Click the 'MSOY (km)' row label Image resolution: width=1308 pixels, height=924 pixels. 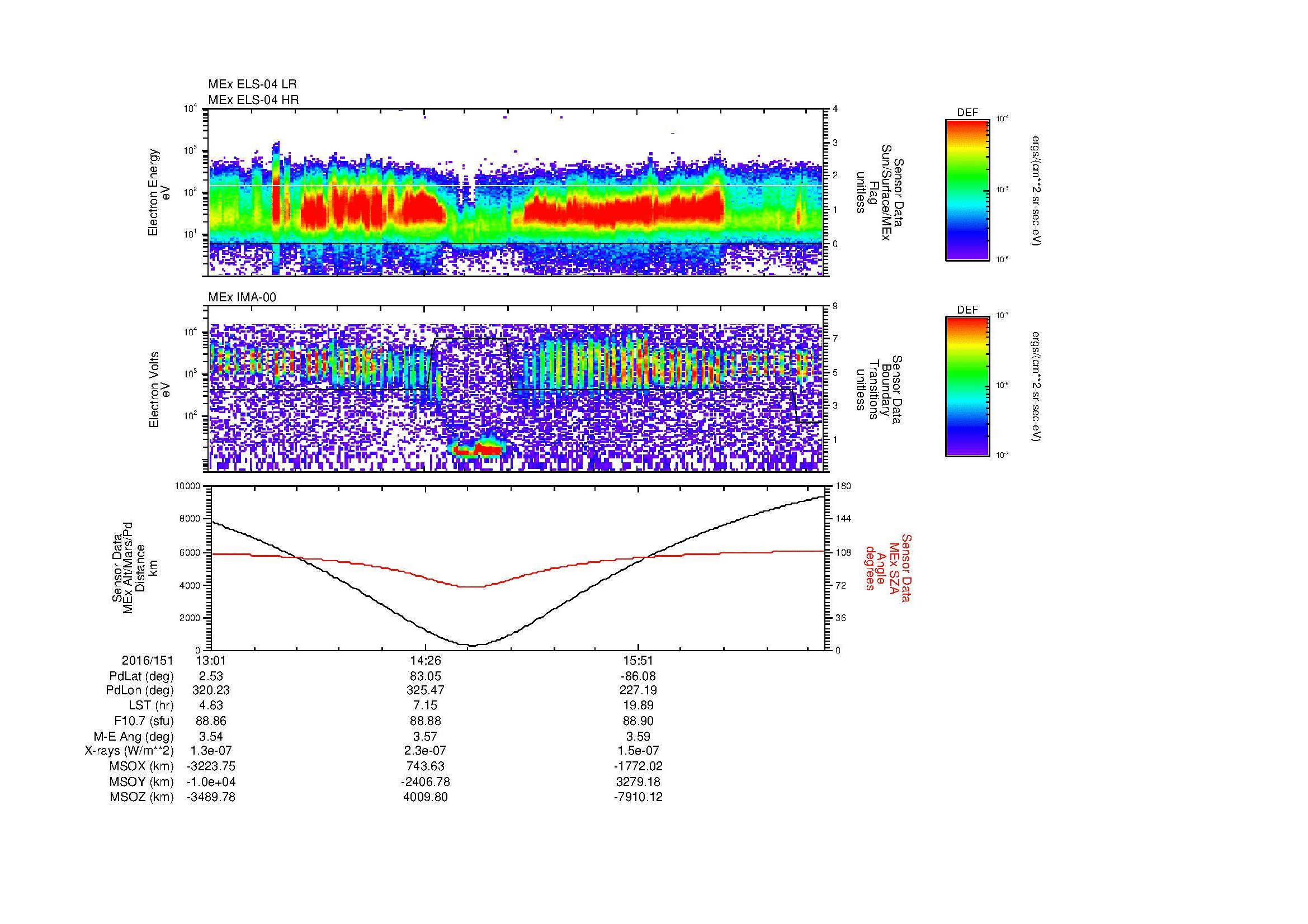point(141,781)
